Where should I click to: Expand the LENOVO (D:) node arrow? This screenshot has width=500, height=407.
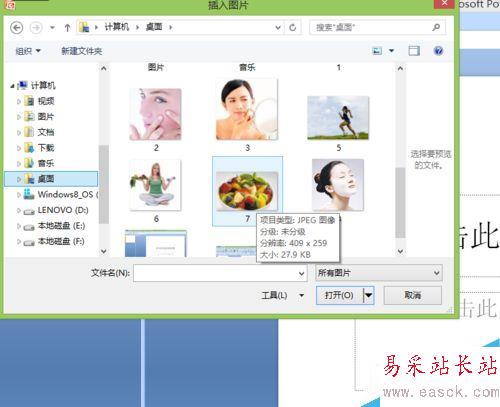(19, 210)
